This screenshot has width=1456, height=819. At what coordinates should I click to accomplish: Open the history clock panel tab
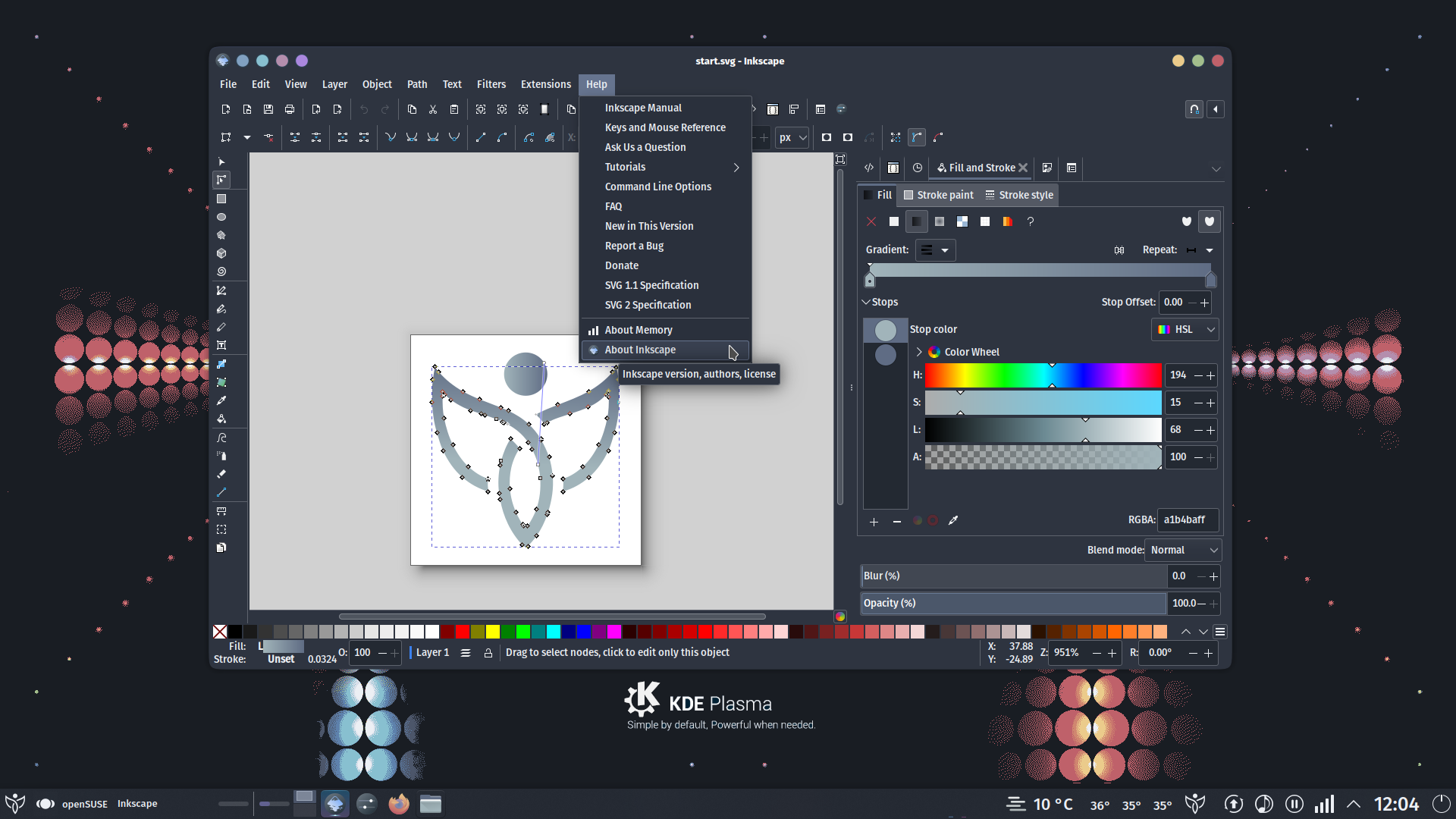918,168
